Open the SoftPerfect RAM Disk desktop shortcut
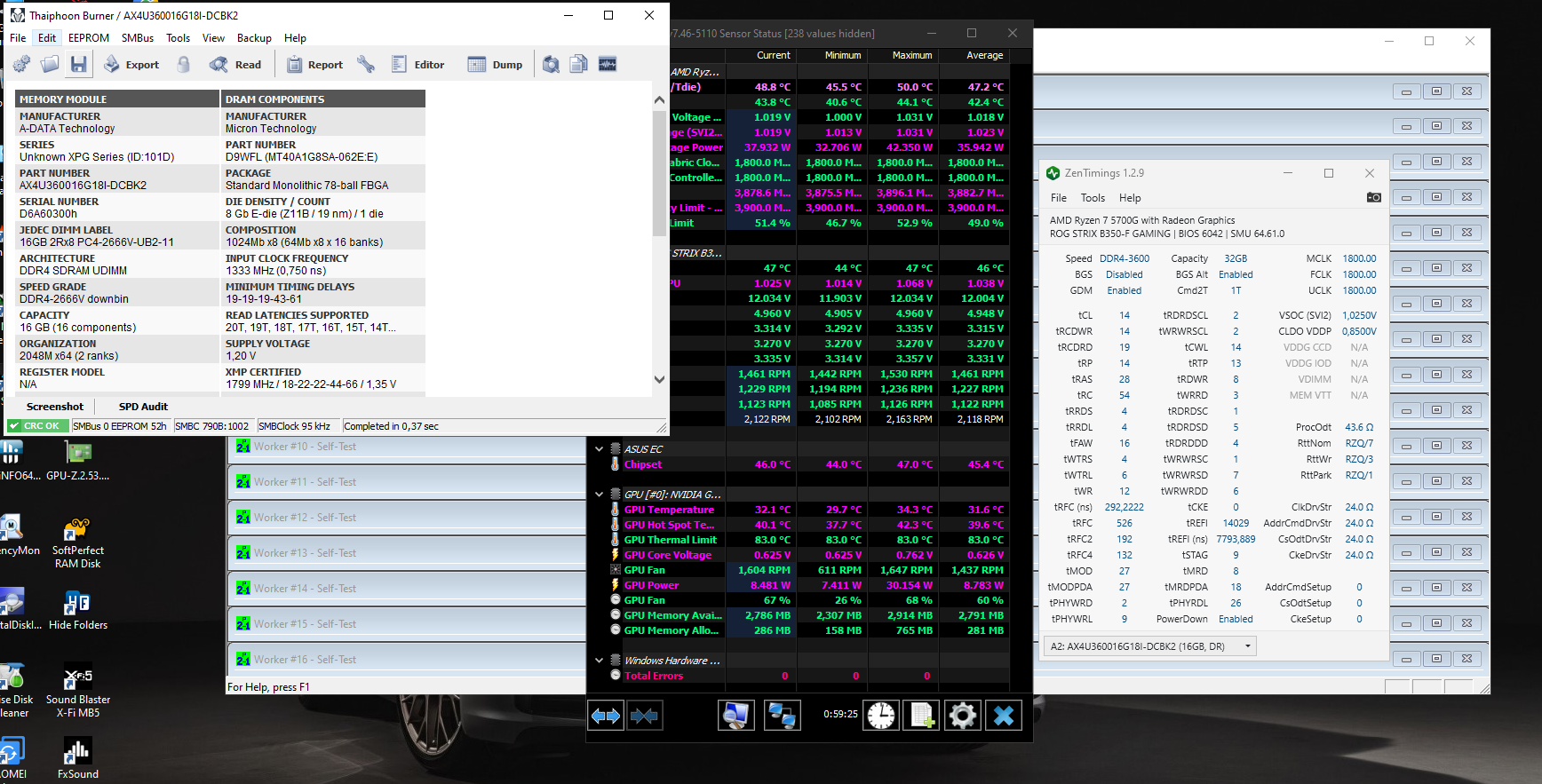The image size is (1542, 784). (78, 542)
